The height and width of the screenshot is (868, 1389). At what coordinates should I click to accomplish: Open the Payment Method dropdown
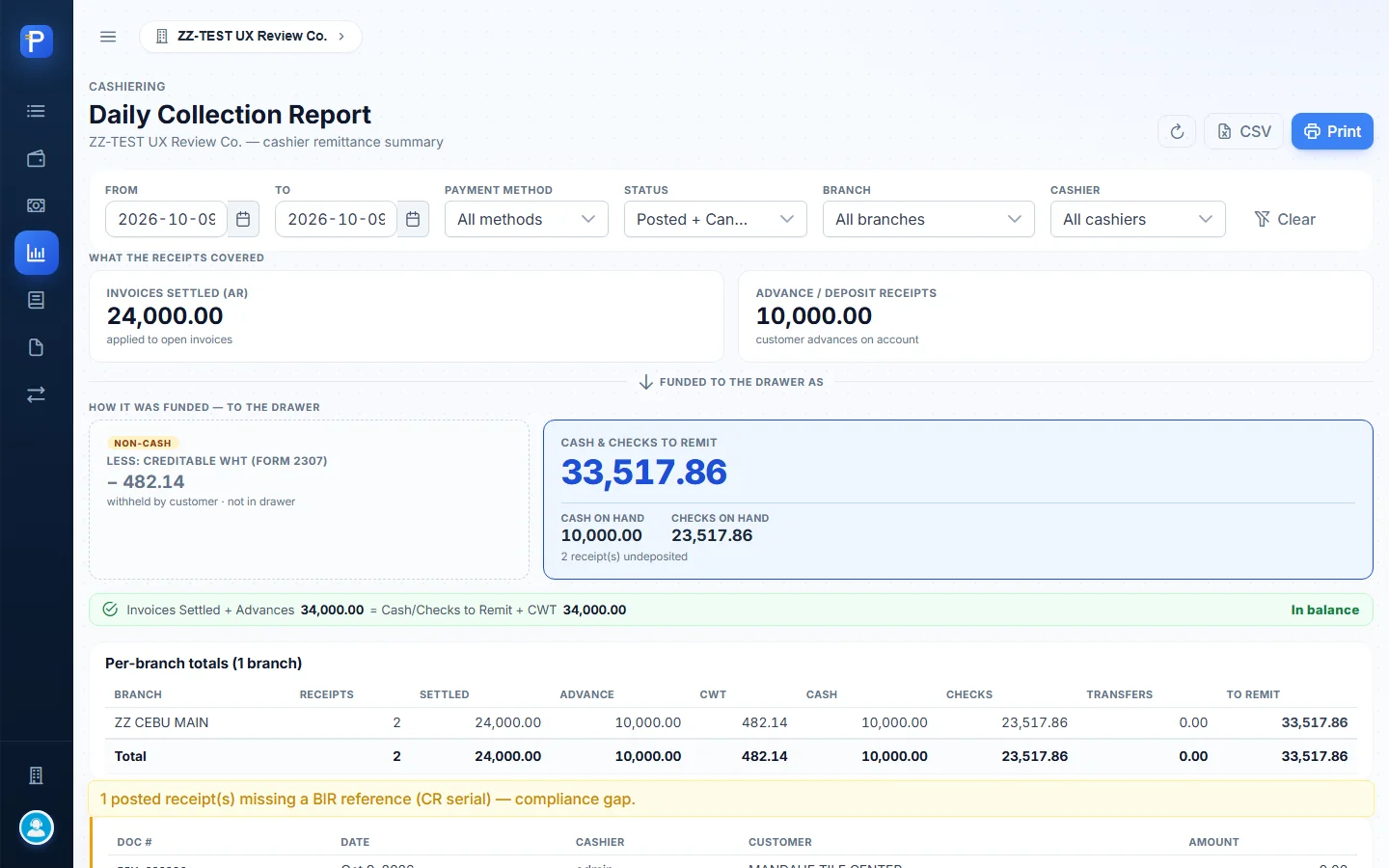(x=527, y=219)
